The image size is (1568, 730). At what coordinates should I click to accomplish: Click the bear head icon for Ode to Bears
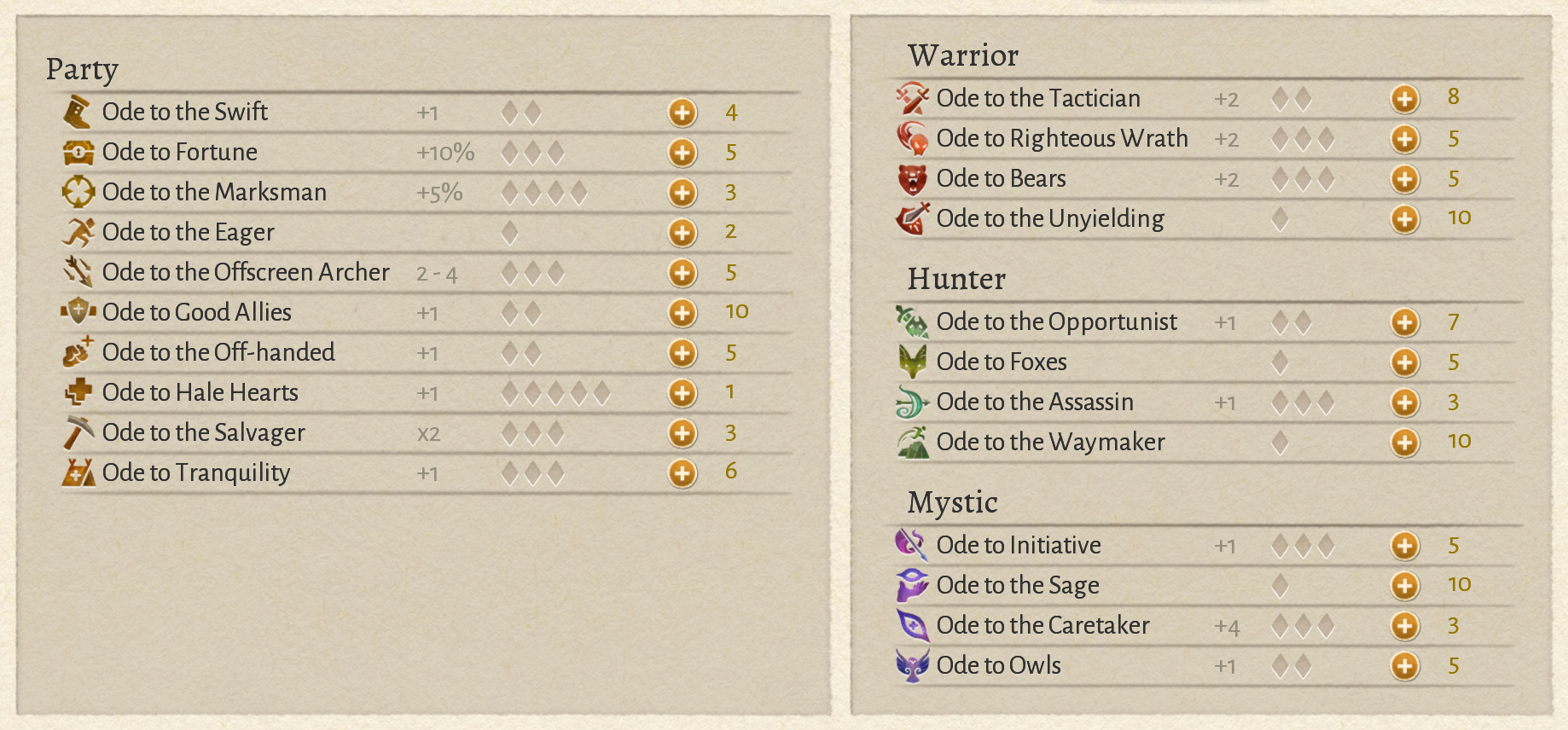pyautogui.click(x=912, y=179)
